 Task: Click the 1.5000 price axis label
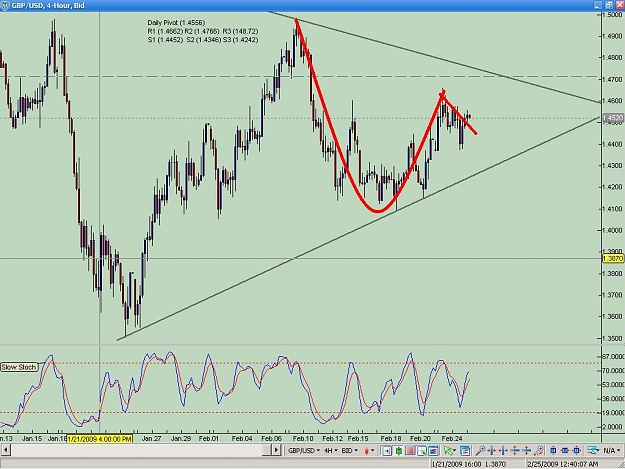[613, 14]
